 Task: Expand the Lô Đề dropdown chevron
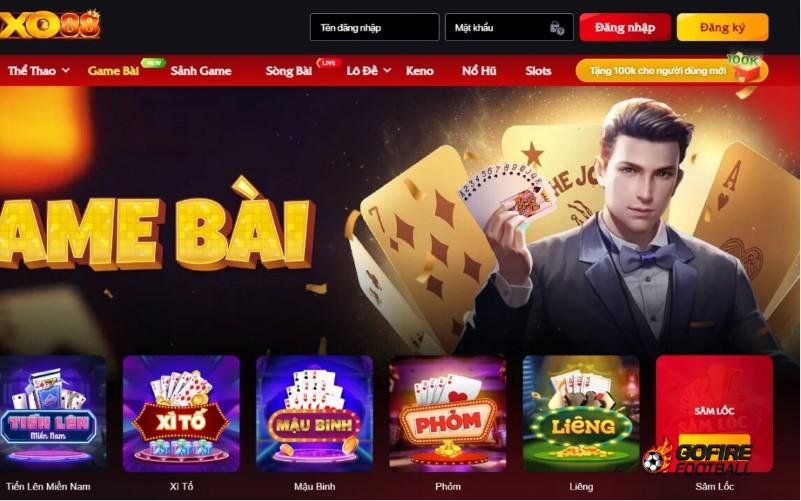click(x=387, y=70)
